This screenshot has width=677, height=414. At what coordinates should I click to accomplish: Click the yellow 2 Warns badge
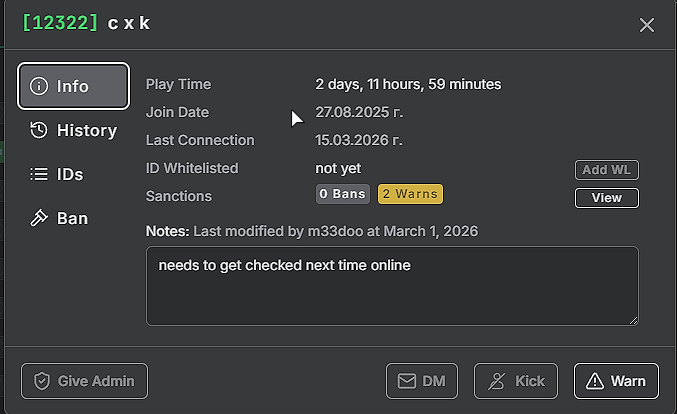click(410, 194)
